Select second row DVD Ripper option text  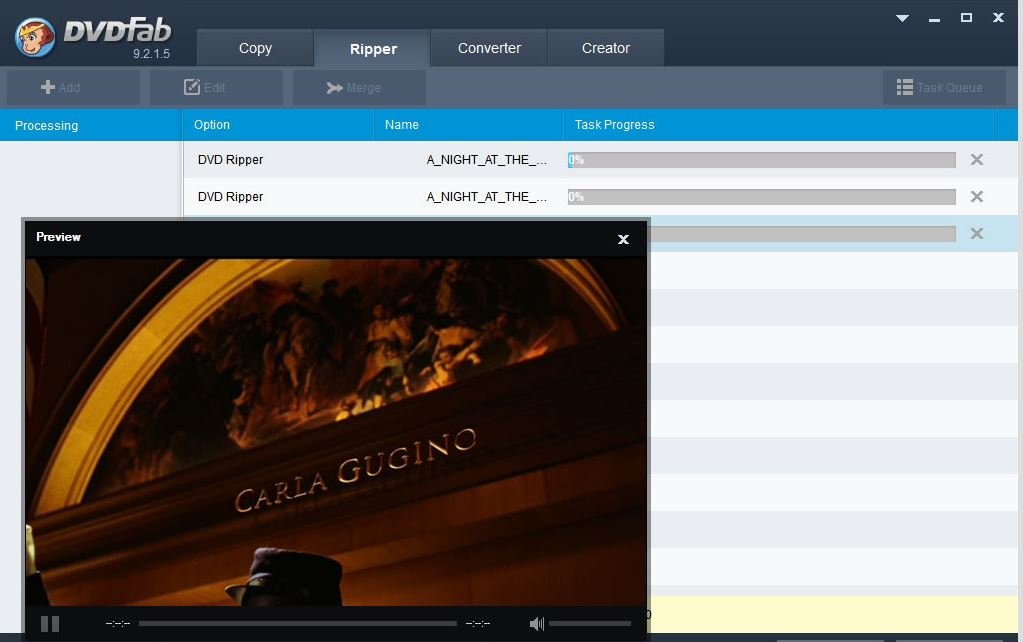click(230, 197)
